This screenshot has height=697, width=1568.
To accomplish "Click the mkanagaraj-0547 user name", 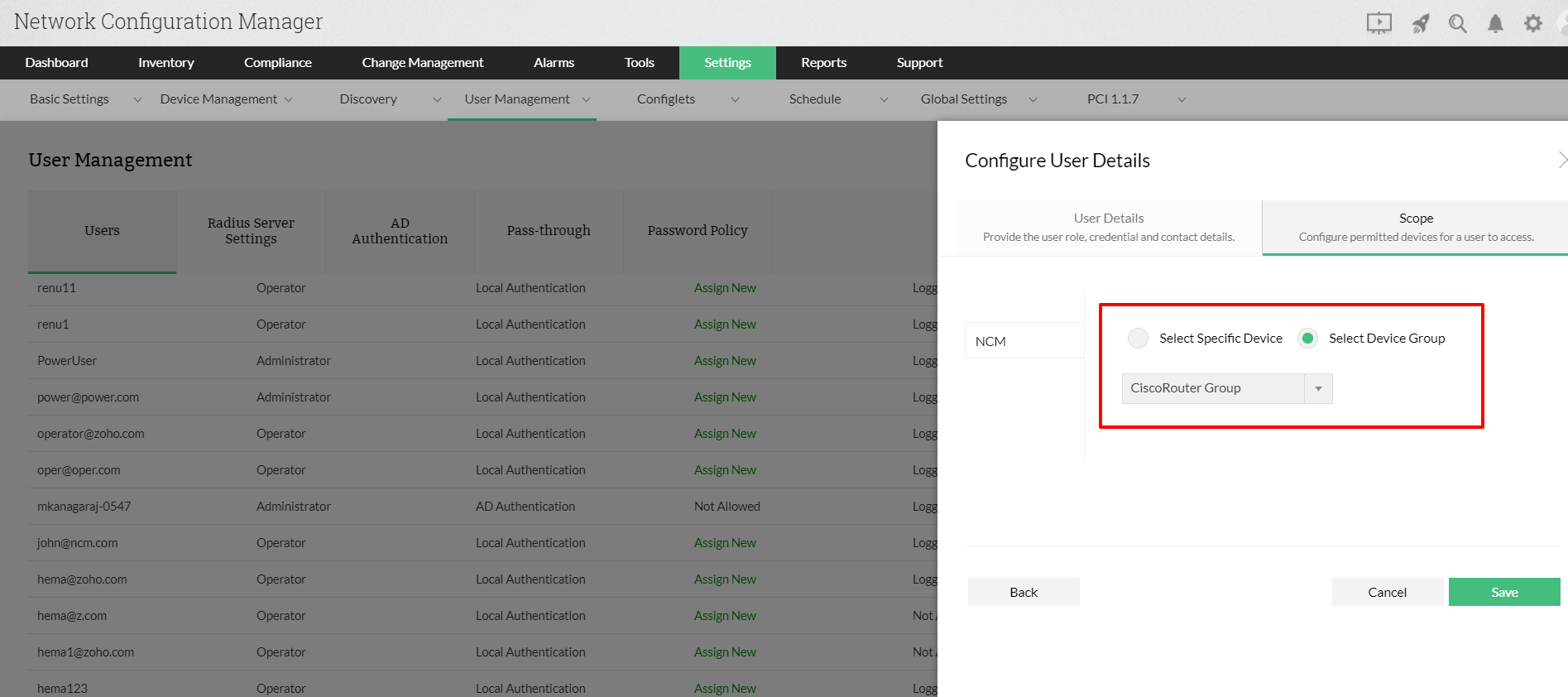I will click(84, 507).
